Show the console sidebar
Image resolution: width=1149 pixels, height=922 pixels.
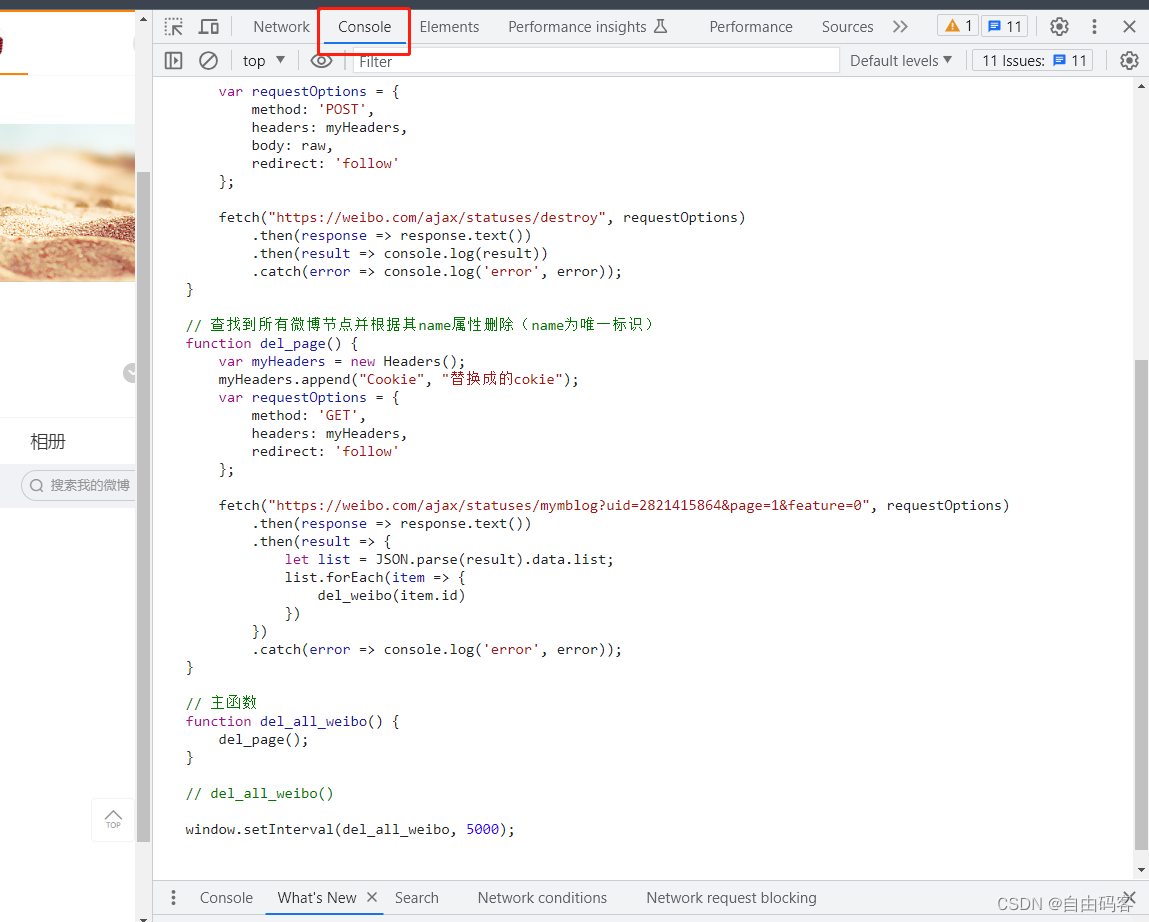coord(174,61)
